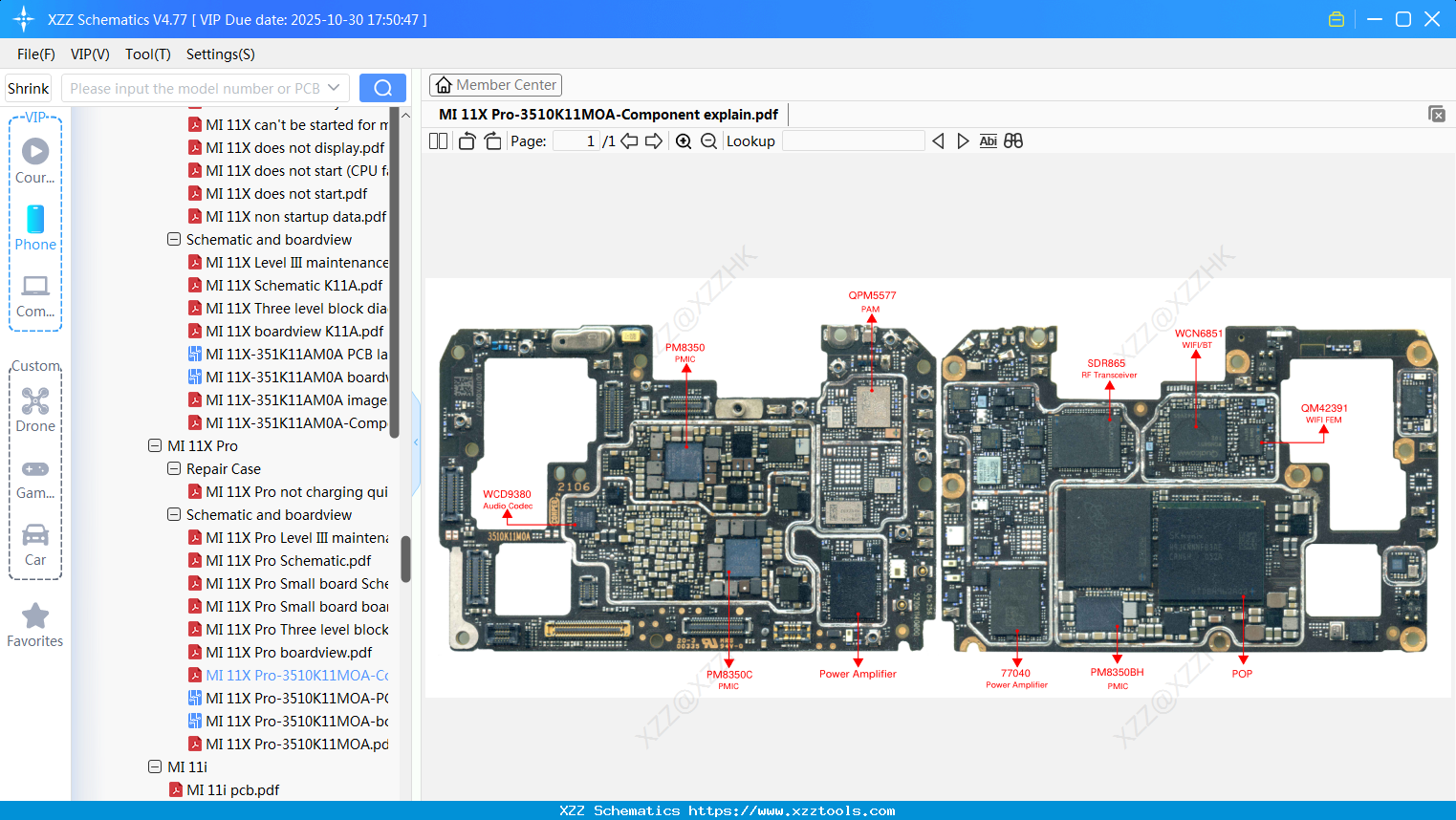The image size is (1456, 820).
Task: Collapse the Schematic and boardview node
Action: point(173,514)
